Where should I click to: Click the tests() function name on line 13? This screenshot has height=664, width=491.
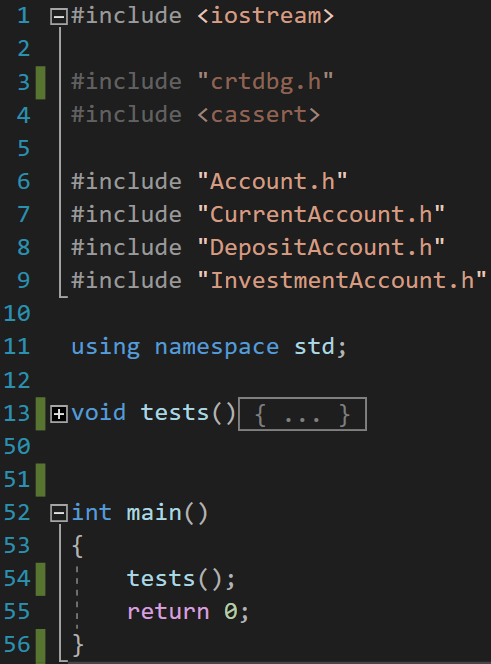tap(188, 413)
